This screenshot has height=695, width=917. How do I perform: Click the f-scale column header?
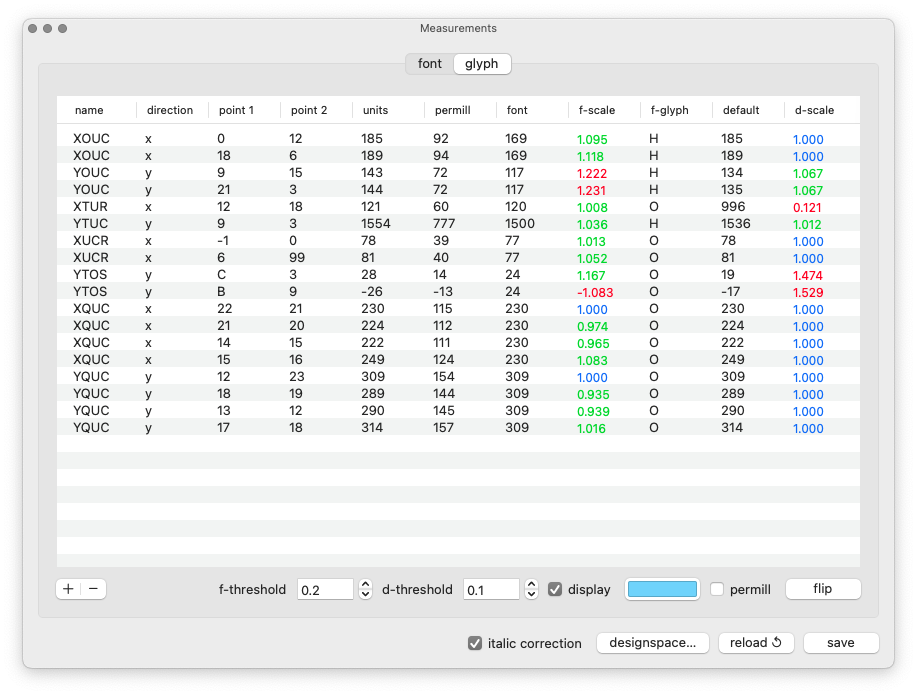coord(597,110)
